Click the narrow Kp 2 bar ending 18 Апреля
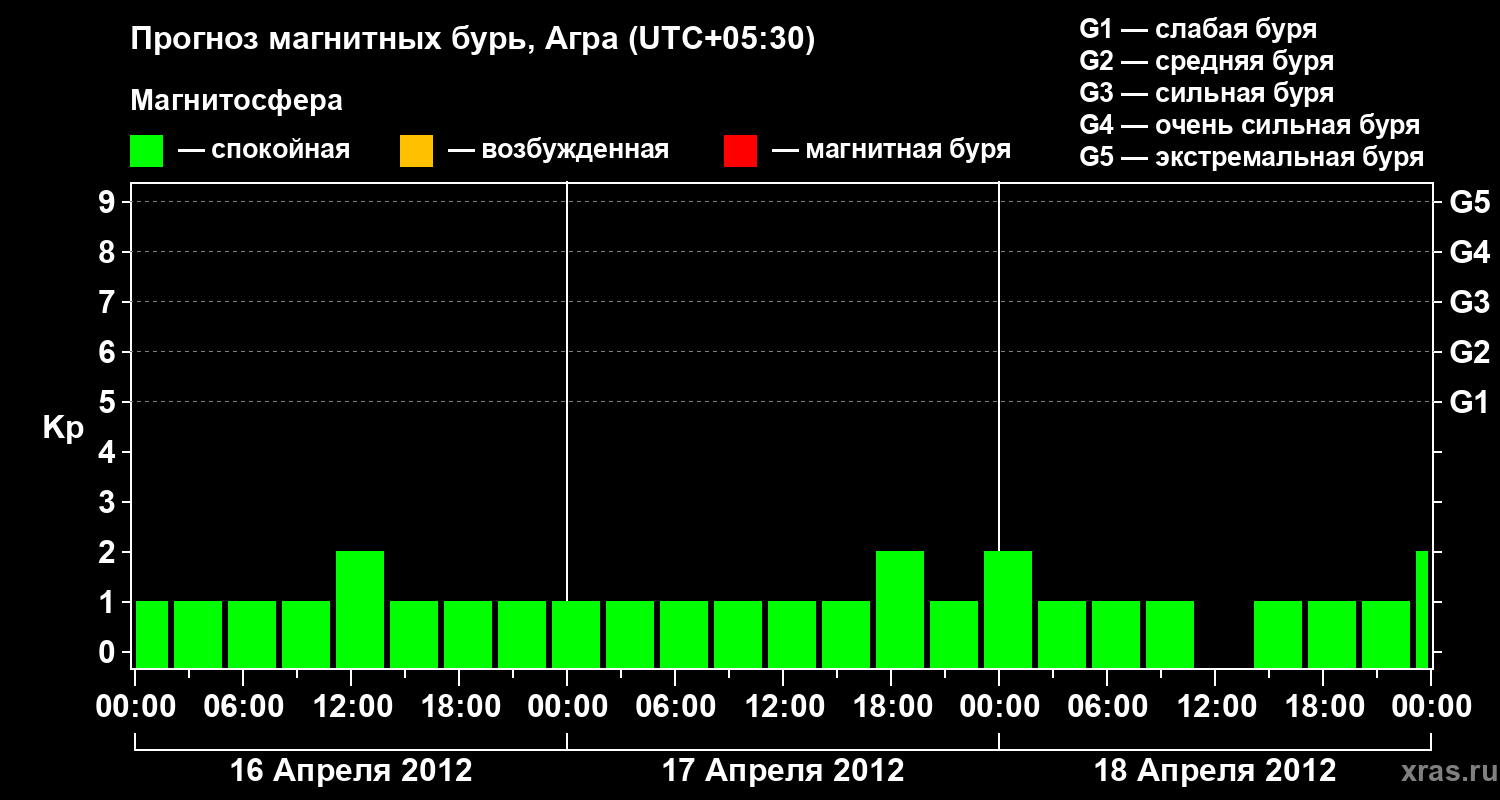Image resolution: width=1500 pixels, height=800 pixels. (x=1422, y=609)
